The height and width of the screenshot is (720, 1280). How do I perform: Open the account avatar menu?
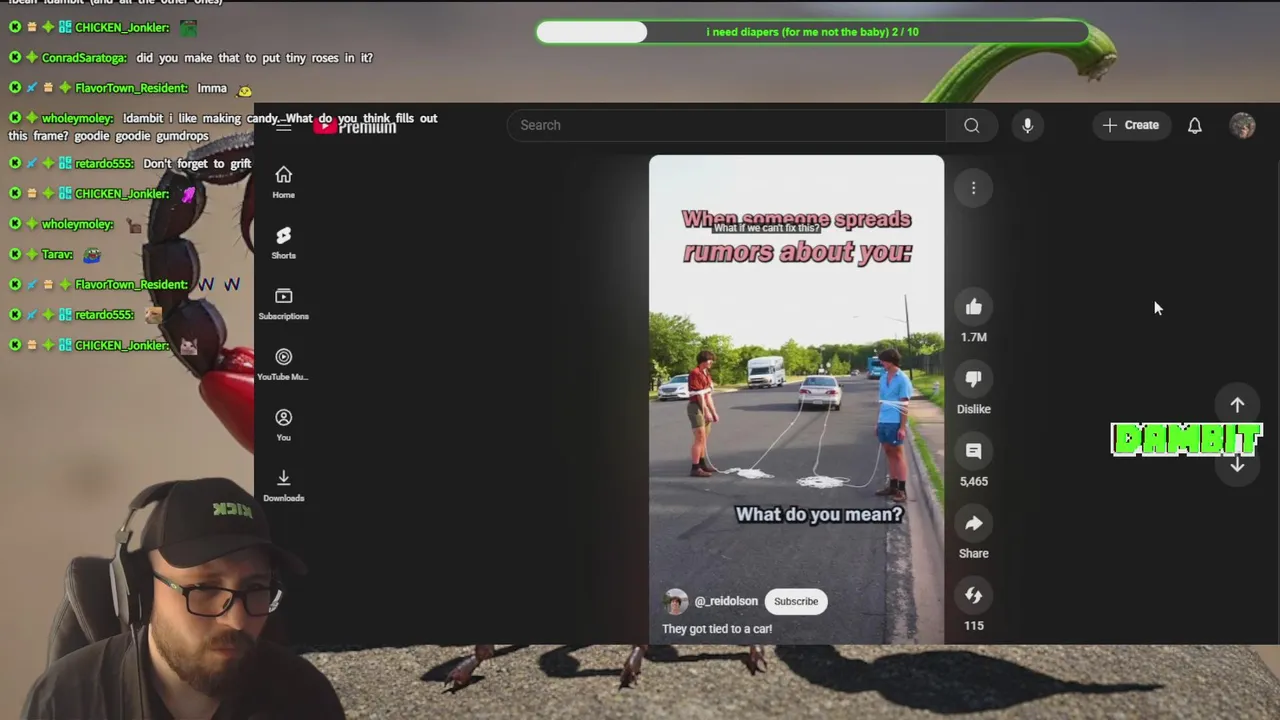(1242, 125)
